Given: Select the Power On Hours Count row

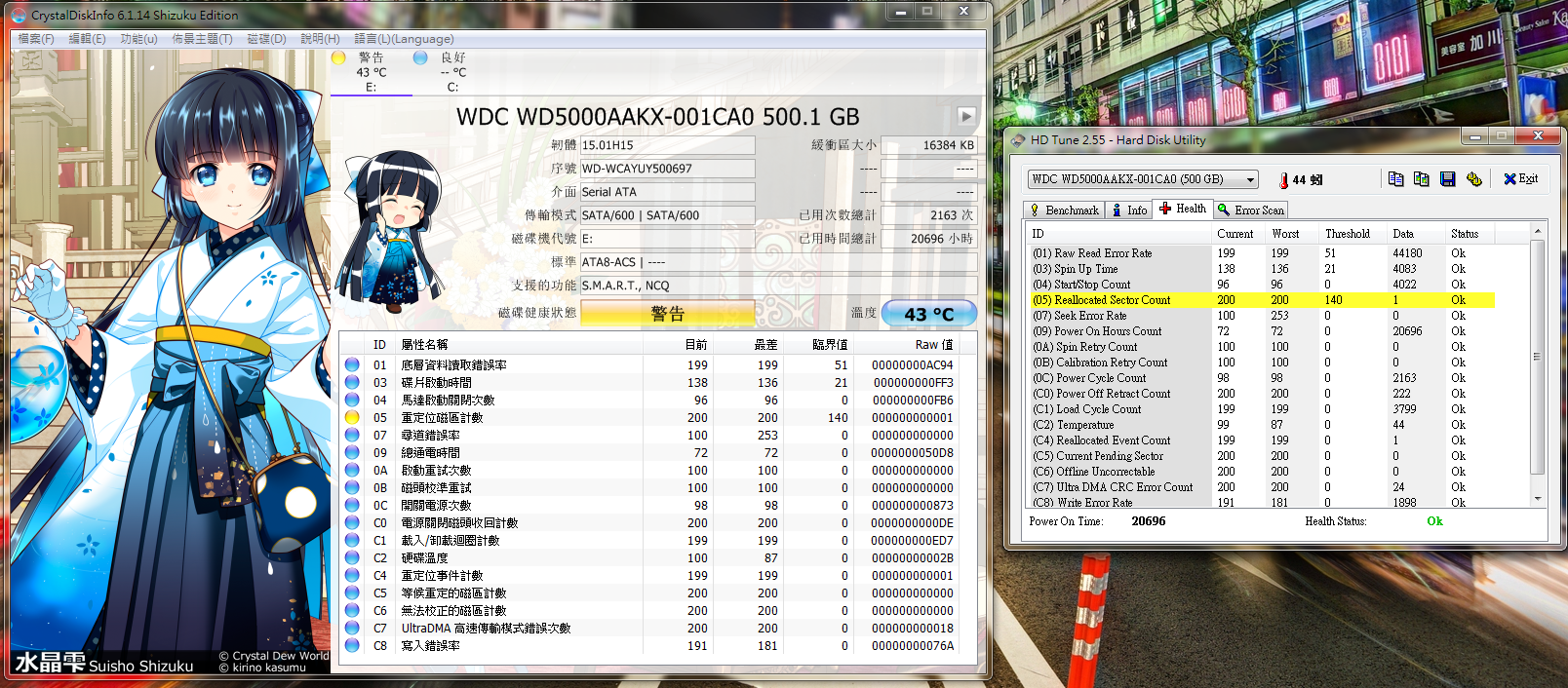Looking at the screenshot, I should coord(1262,331).
